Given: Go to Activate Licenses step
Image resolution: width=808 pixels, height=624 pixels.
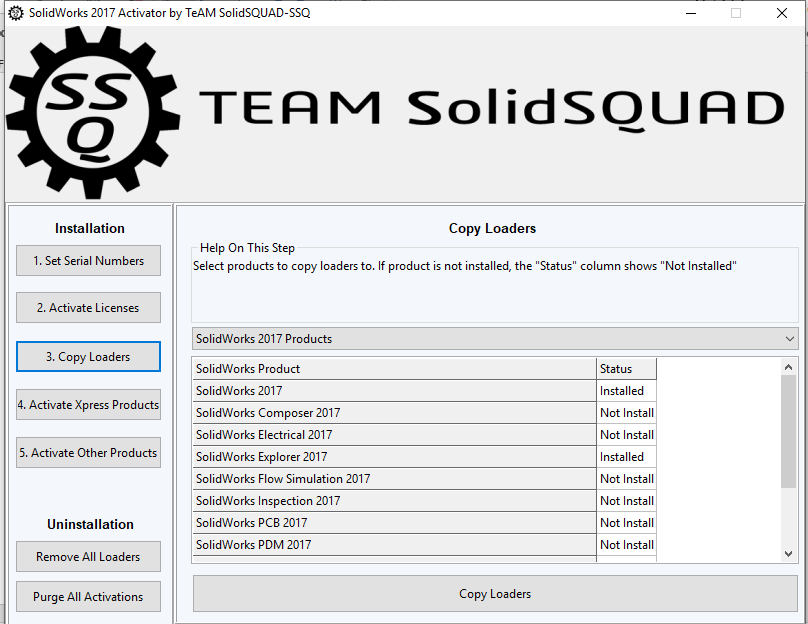Looking at the screenshot, I should (88, 308).
